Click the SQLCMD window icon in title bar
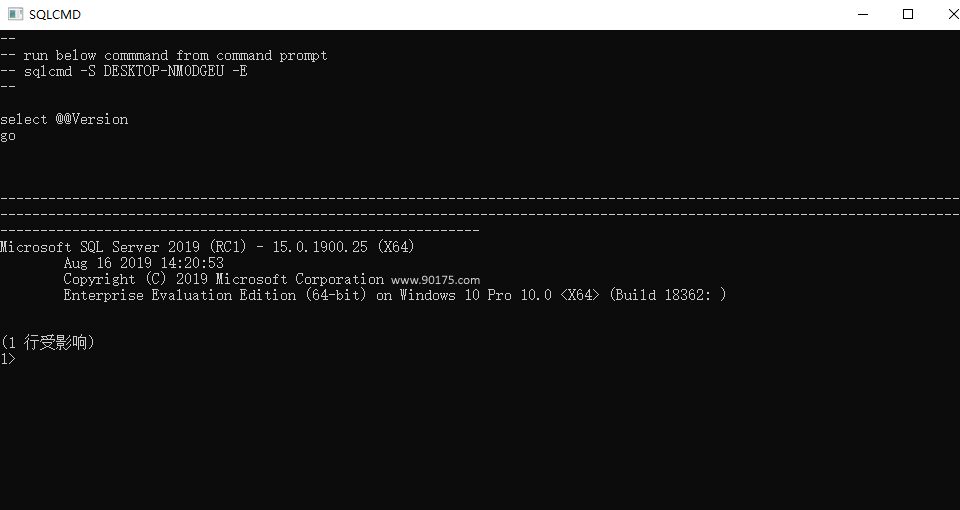 [x=15, y=14]
